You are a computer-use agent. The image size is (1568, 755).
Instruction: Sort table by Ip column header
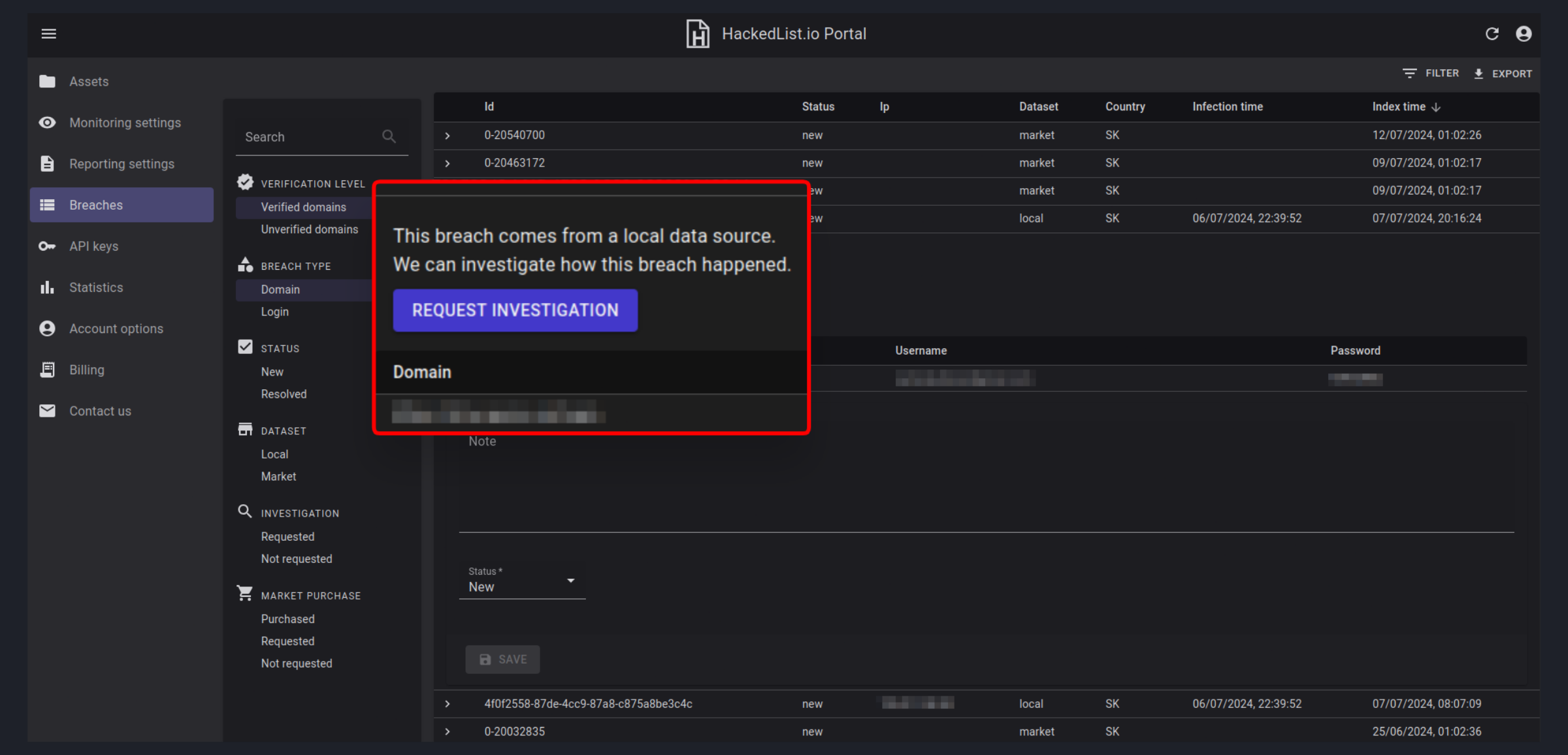coord(884,106)
